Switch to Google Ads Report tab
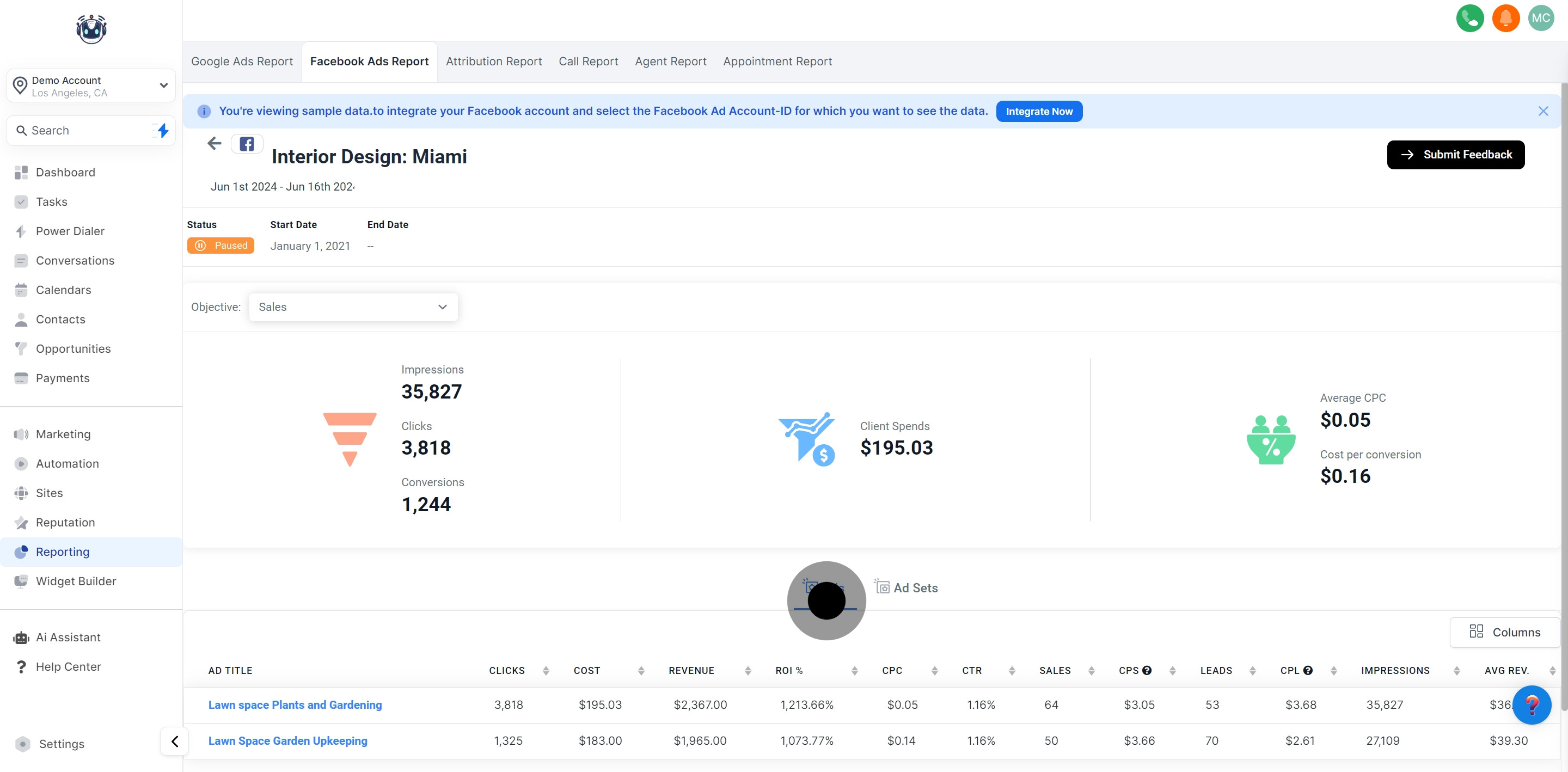Viewport: 1568px width, 772px height. tap(242, 62)
